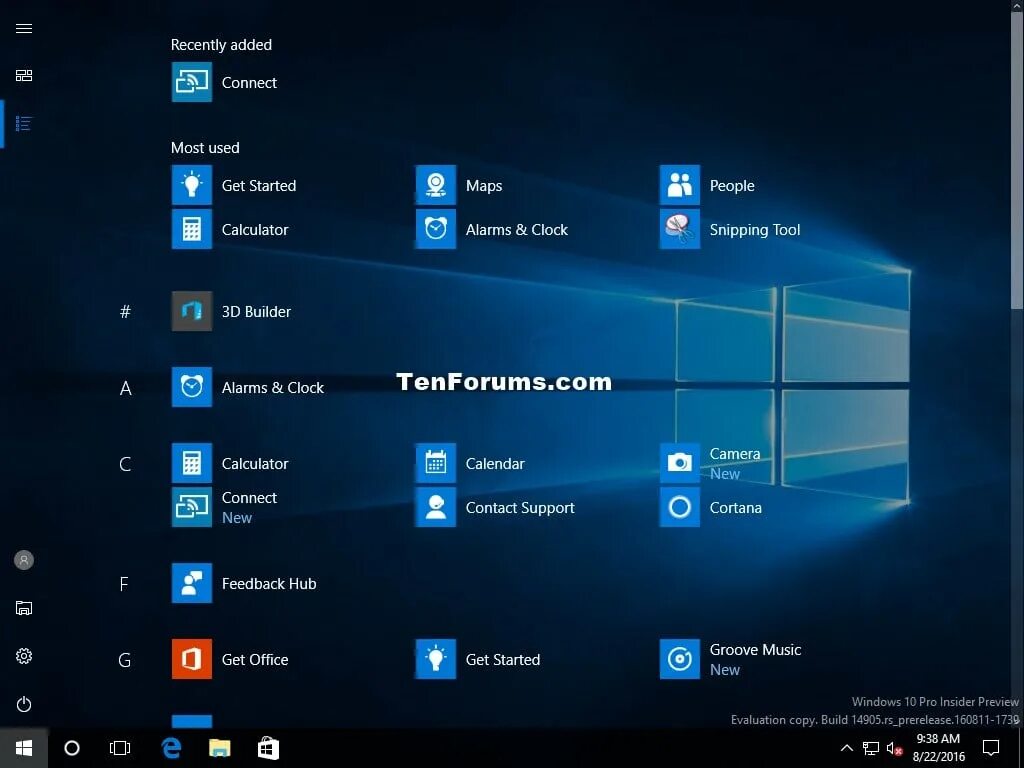Open Task View on taskbar
The image size is (1024, 768).
click(x=120, y=748)
